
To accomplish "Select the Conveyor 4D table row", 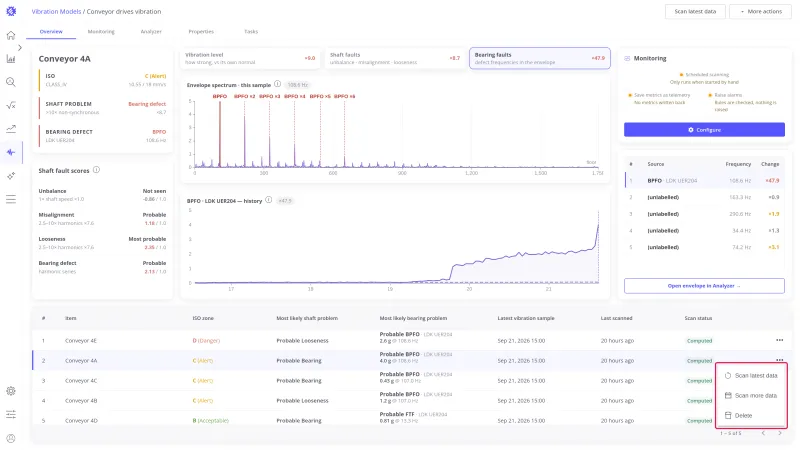I will [411, 420].
